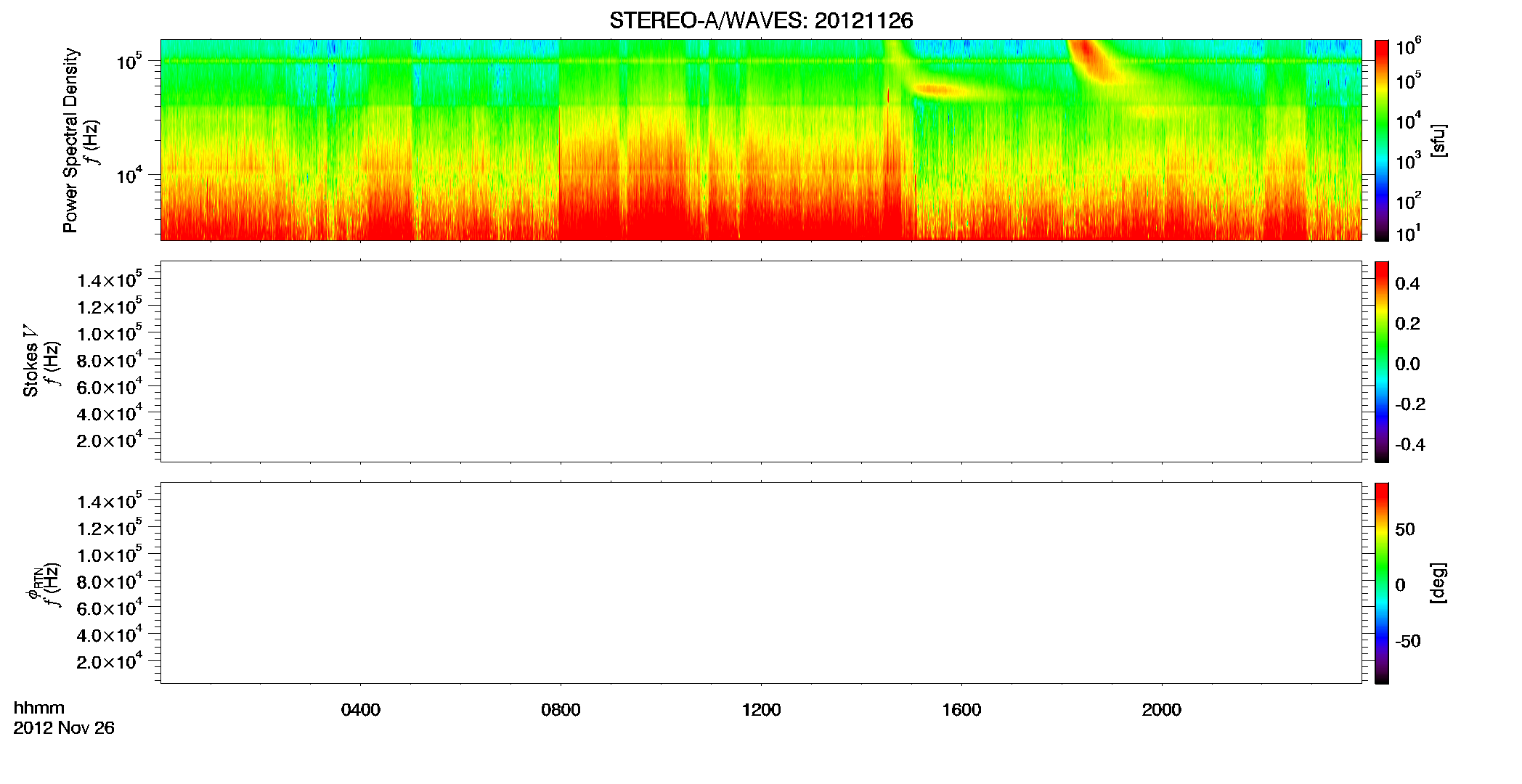Click the sfu color bar of top panel

[x=1382, y=140]
